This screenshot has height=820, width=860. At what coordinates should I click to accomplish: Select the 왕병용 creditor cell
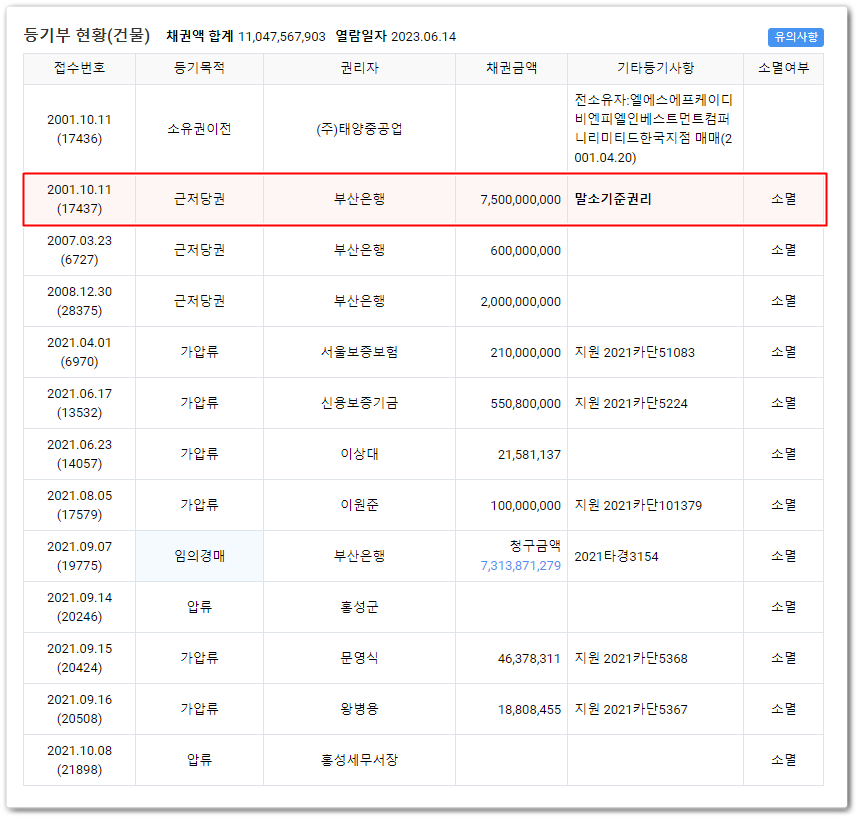(359, 709)
